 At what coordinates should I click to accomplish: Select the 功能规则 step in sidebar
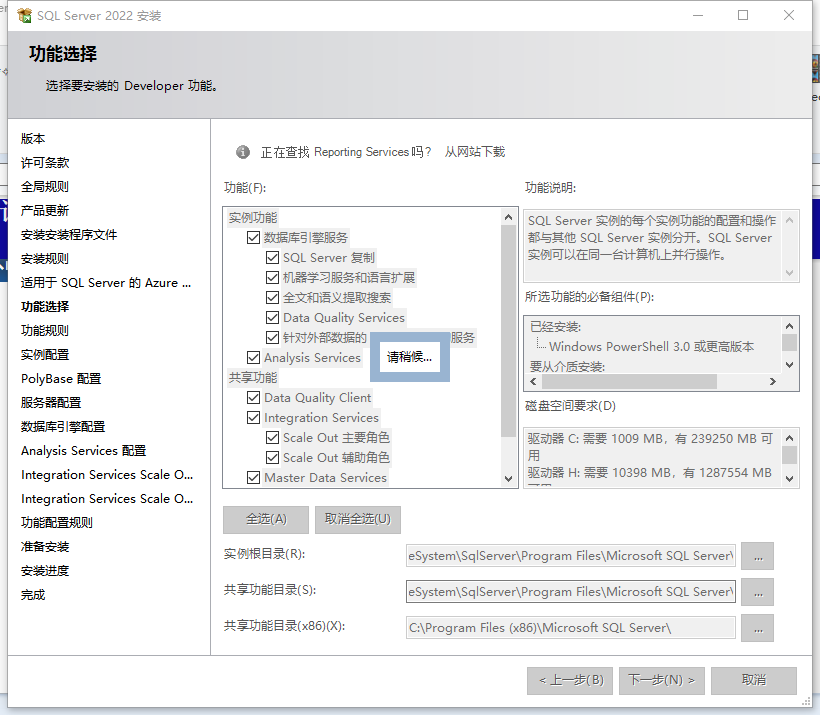[45, 331]
